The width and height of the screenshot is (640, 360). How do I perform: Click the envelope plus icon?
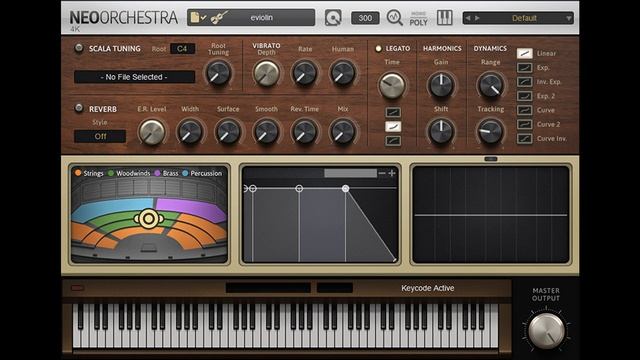click(392, 173)
